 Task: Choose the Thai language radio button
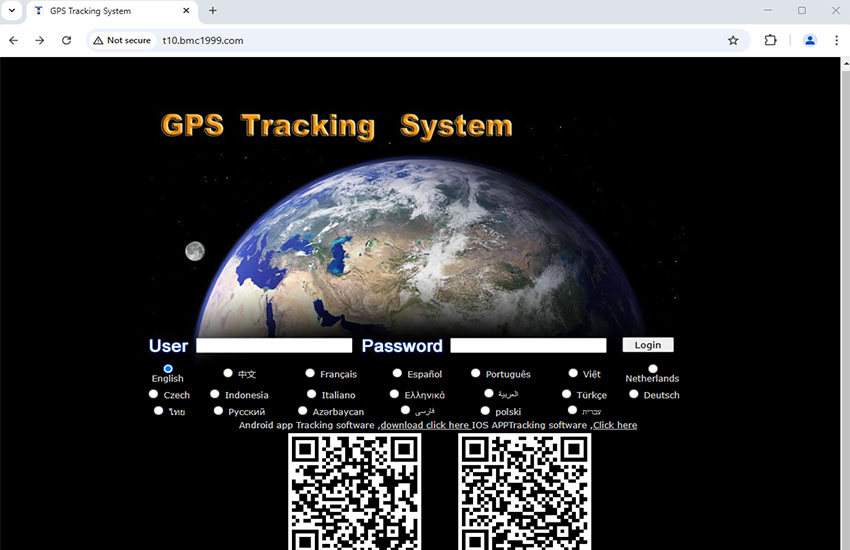tap(158, 411)
